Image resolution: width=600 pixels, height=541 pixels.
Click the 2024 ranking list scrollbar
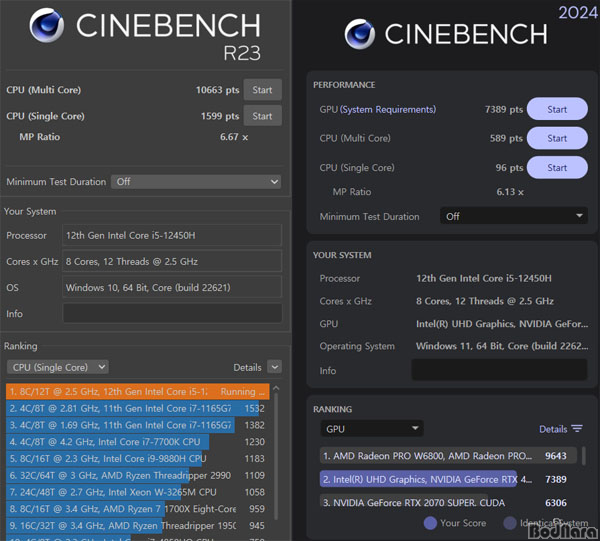click(584, 455)
